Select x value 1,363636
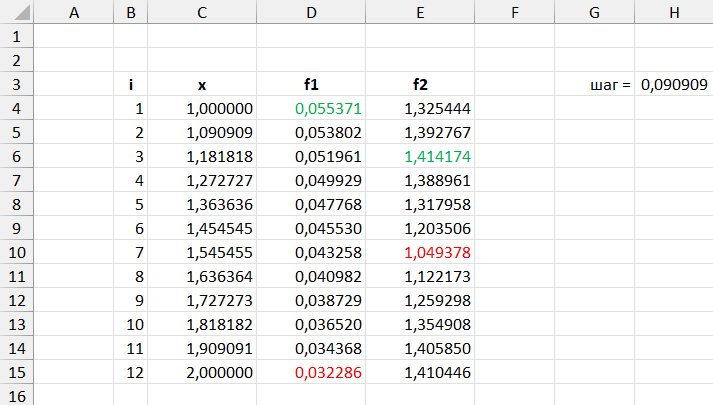This screenshot has height=405, width=713. pyautogui.click(x=202, y=204)
